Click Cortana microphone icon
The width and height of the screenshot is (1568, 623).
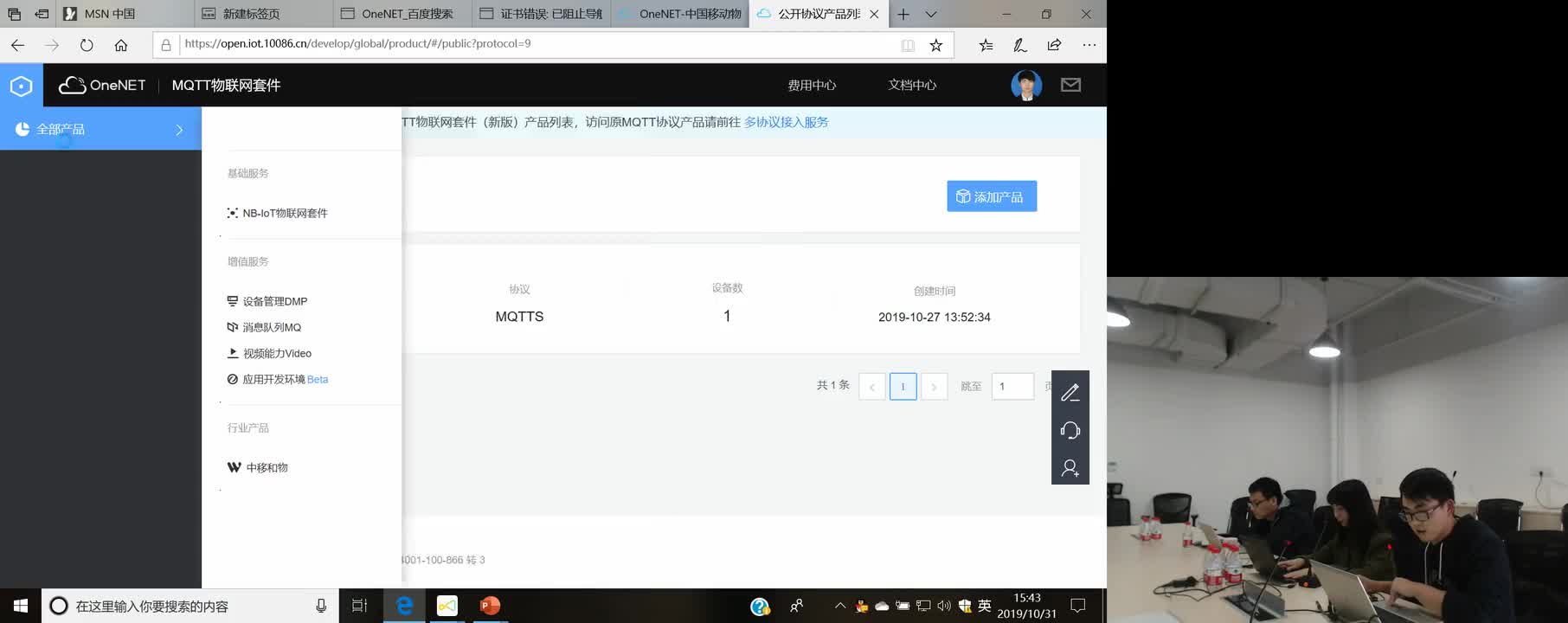pos(321,606)
